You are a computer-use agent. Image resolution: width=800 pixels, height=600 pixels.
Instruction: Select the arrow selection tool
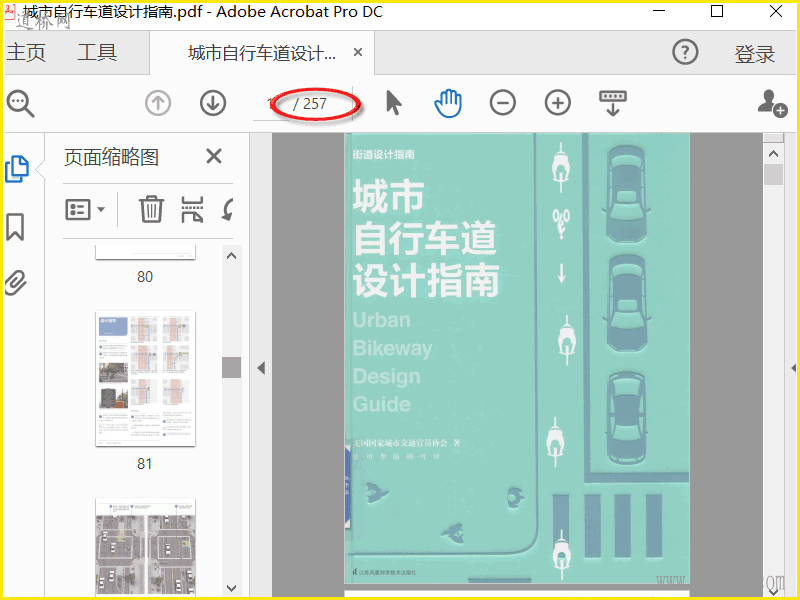[393, 103]
